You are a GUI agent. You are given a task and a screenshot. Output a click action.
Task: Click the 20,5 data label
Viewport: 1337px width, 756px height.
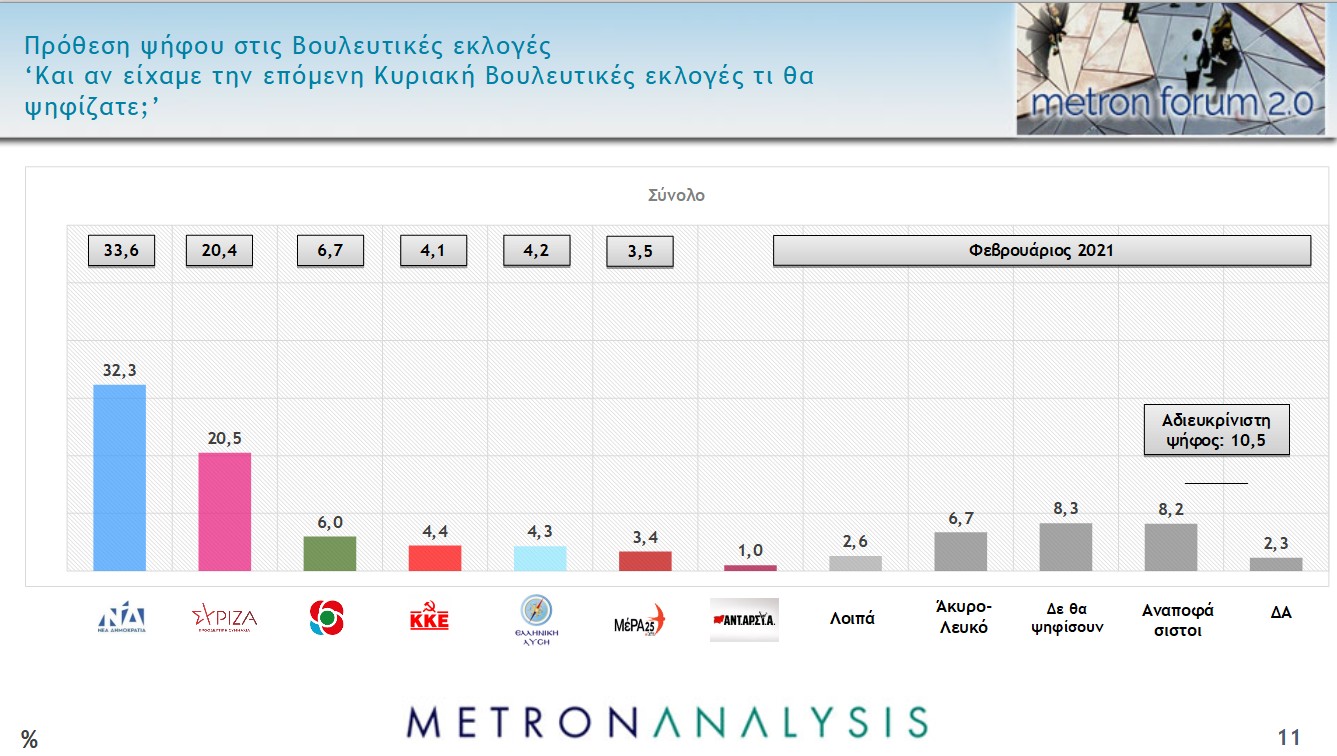pyautogui.click(x=224, y=438)
